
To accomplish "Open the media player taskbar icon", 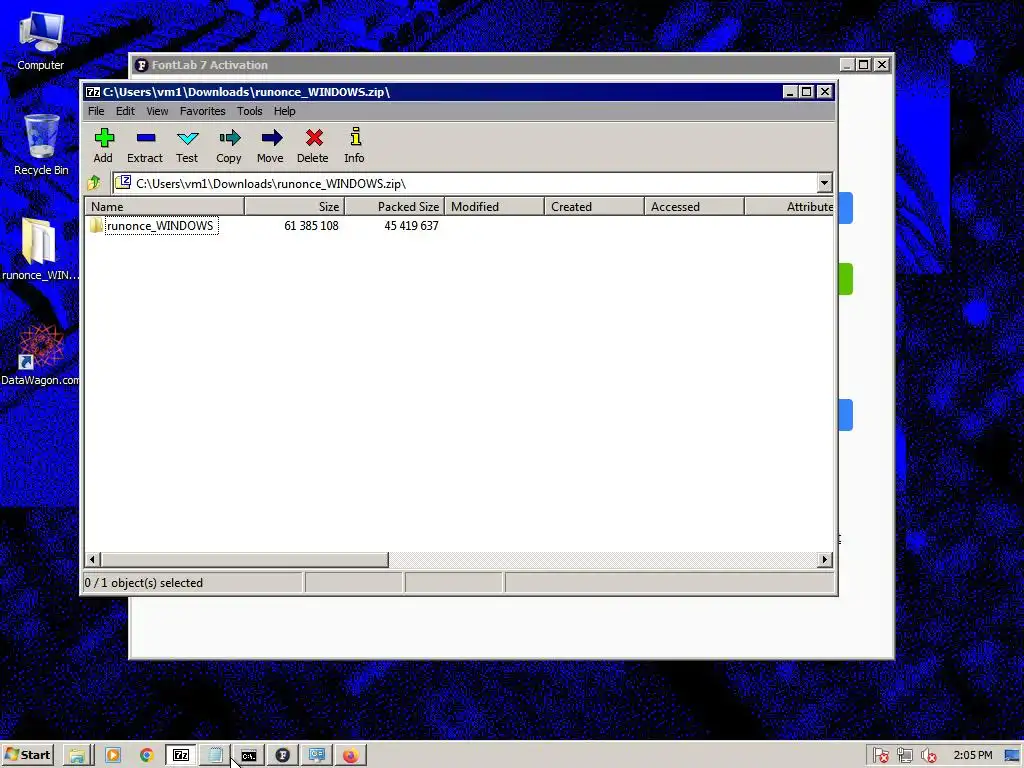I will tap(112, 756).
